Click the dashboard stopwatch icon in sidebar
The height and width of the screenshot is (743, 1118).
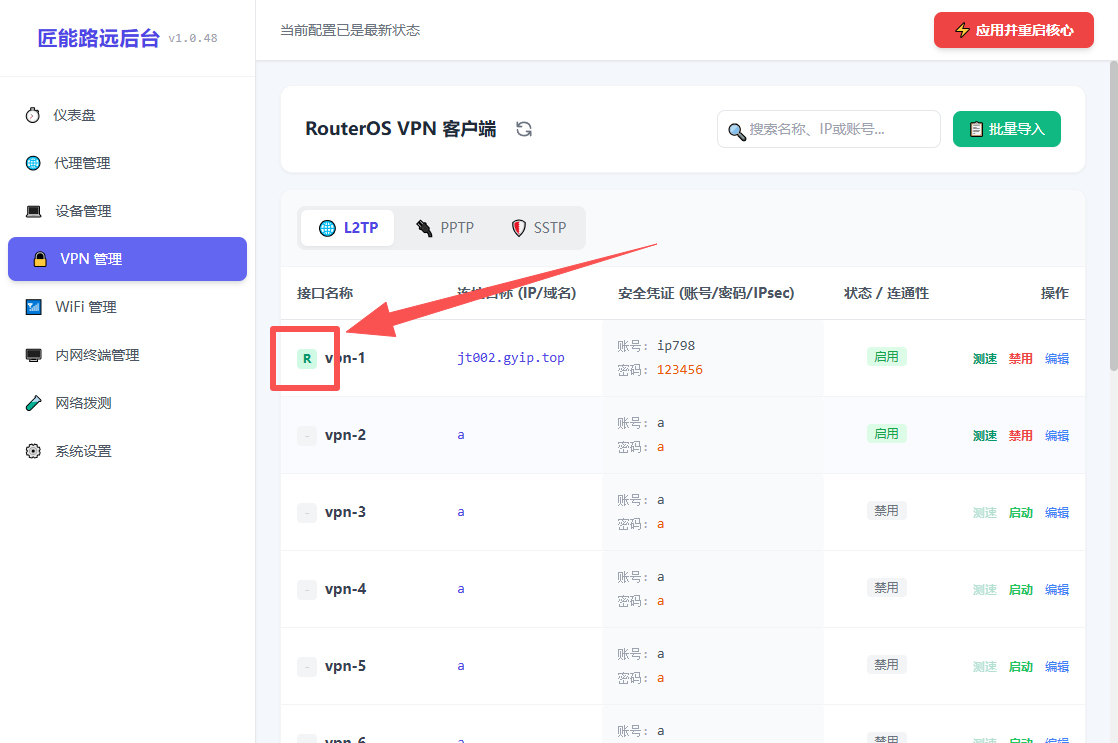tap(33, 115)
